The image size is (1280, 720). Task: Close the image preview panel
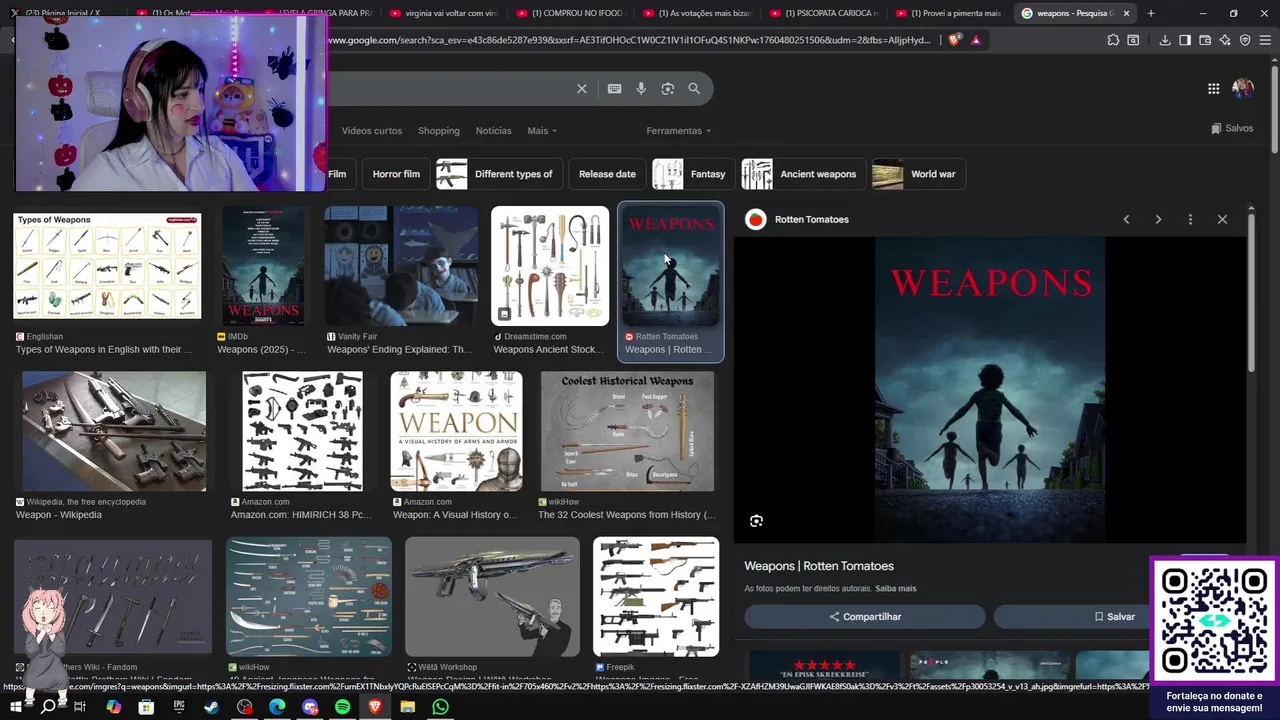(1222, 219)
